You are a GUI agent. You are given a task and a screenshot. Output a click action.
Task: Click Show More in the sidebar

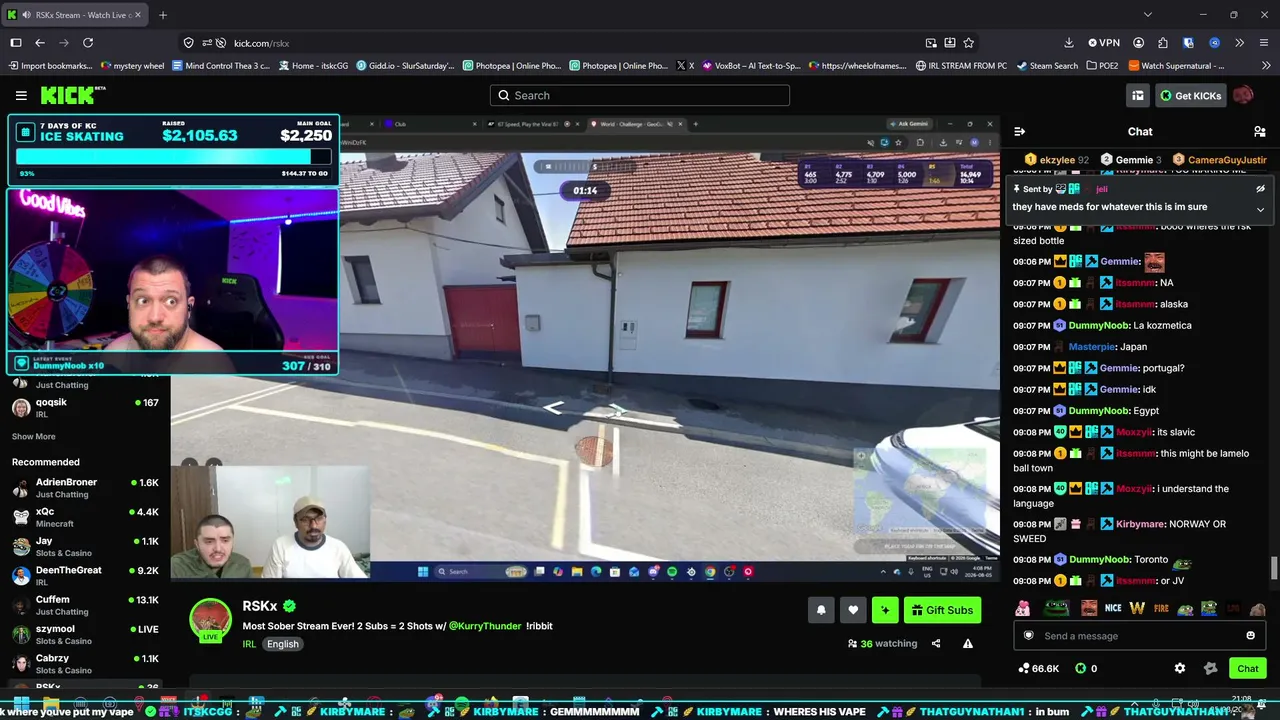coord(33,437)
